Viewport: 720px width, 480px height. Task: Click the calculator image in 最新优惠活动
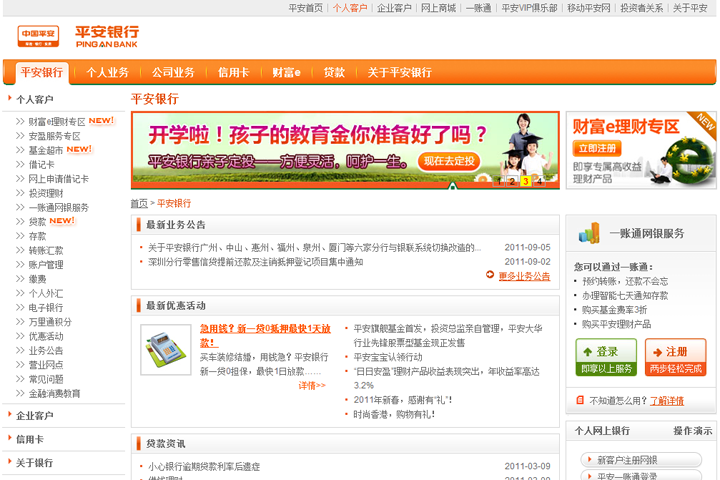(x=165, y=350)
